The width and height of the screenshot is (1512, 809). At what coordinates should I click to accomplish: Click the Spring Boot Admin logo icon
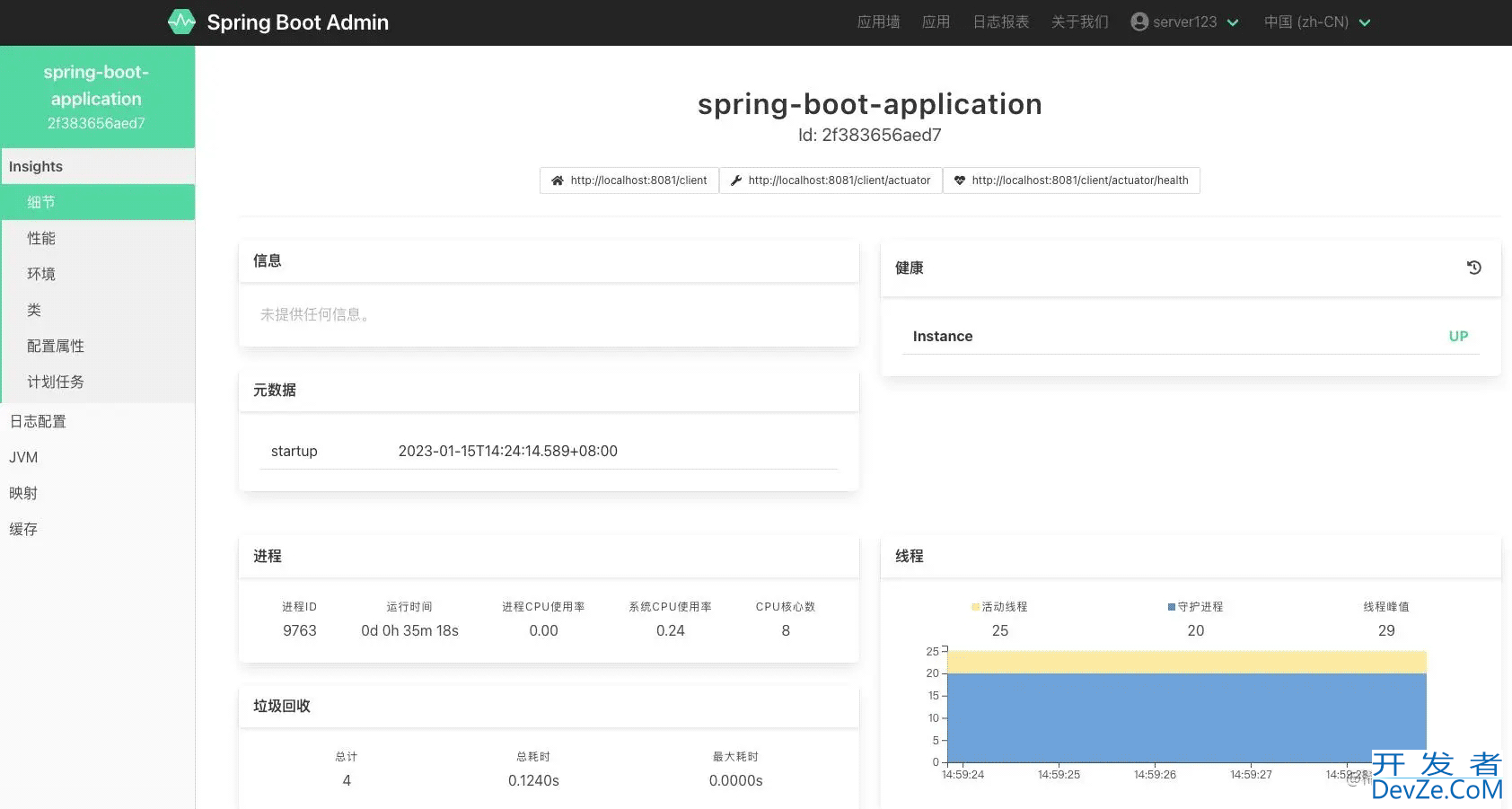[x=181, y=22]
